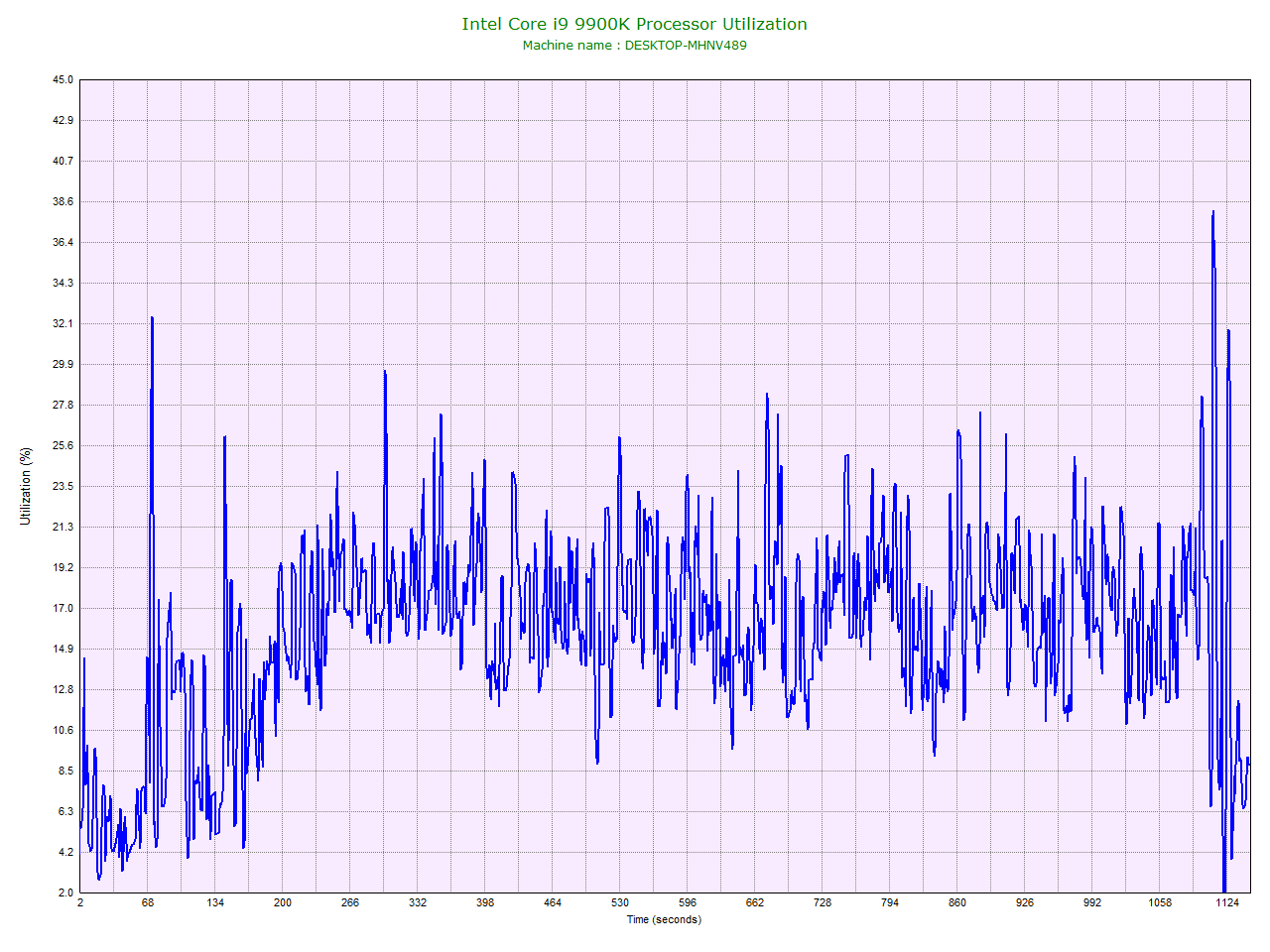
Task: Select the 464 seconds time axis tick
Action: (x=553, y=902)
